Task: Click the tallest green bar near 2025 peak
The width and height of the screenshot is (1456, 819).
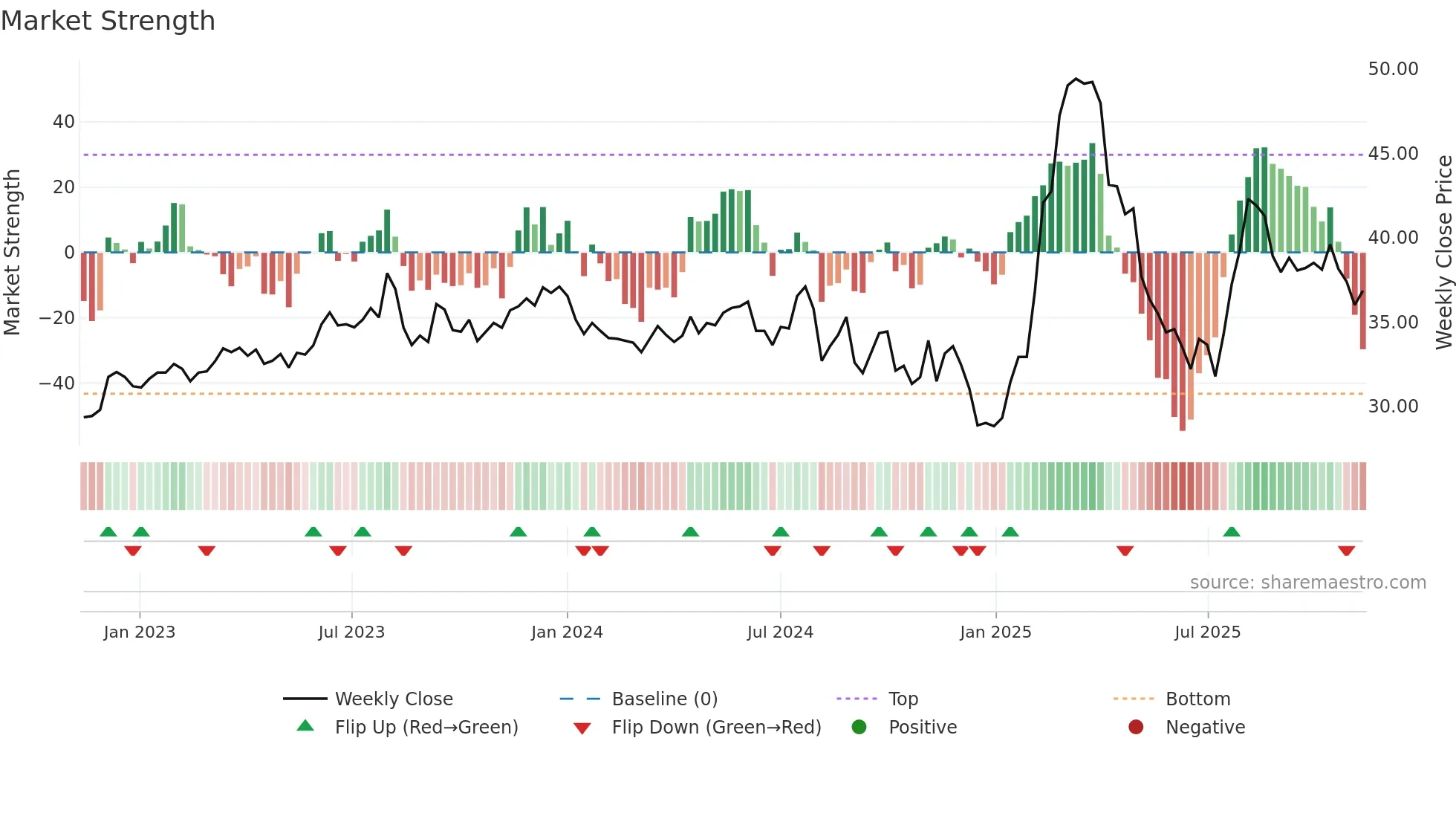Action: tap(1092, 197)
